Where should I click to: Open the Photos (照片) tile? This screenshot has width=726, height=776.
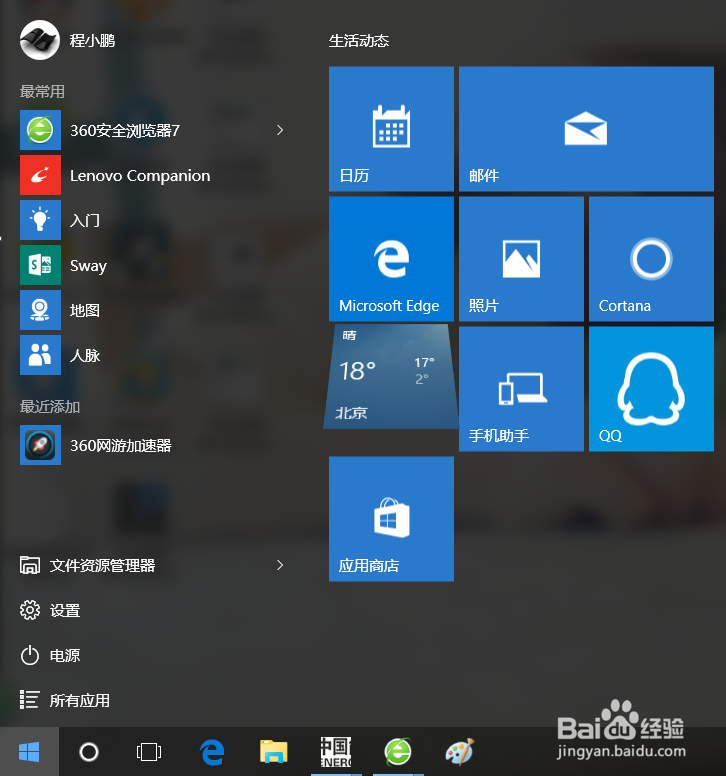tap(521, 259)
